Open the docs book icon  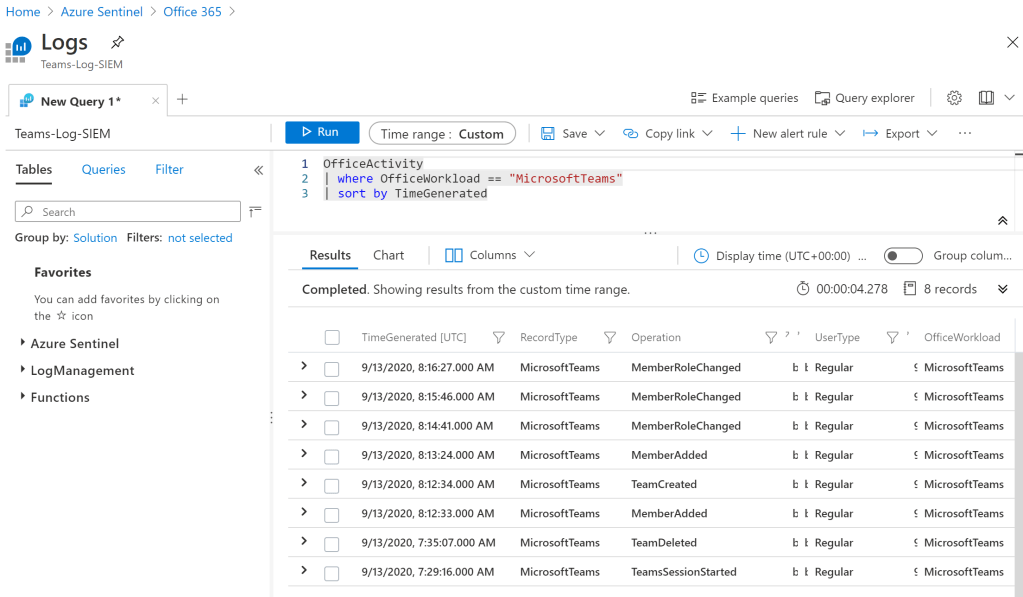(x=986, y=98)
